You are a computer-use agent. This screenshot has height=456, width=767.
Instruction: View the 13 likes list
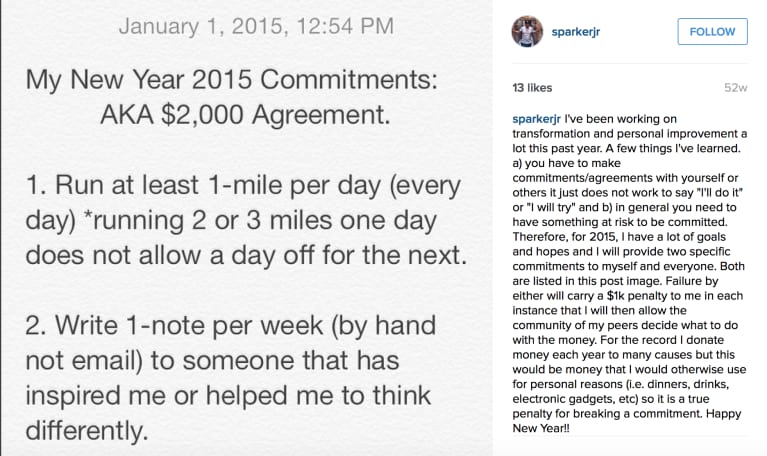[532, 88]
